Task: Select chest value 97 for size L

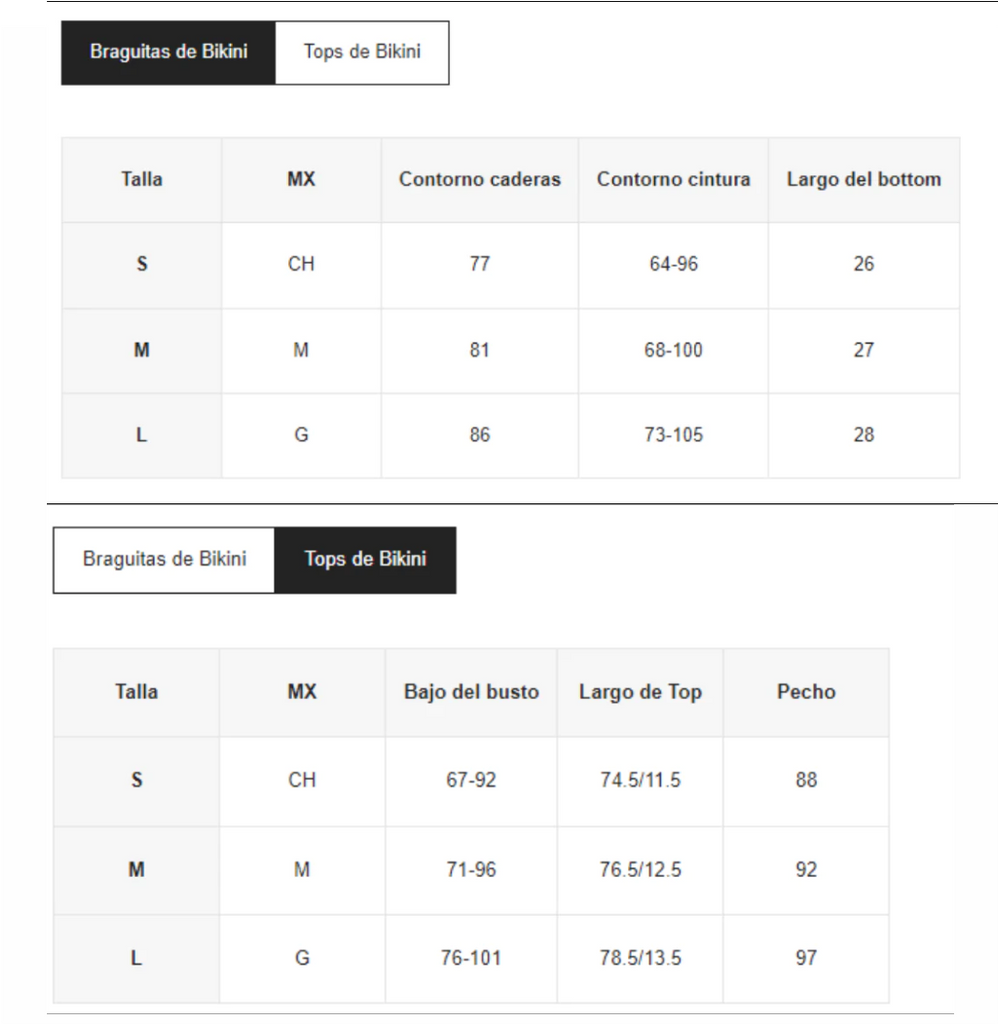Action: click(806, 958)
